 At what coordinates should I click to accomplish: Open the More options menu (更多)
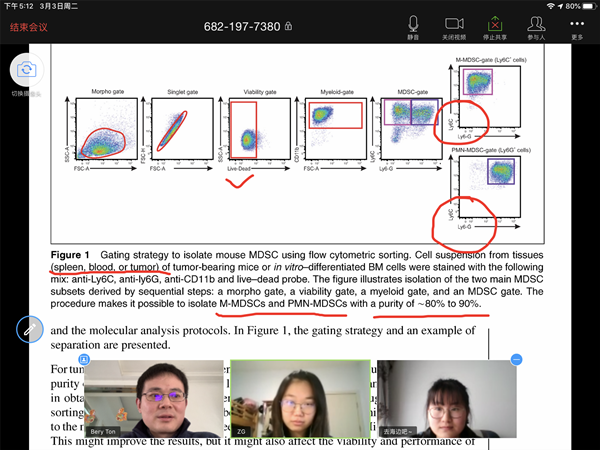577,26
